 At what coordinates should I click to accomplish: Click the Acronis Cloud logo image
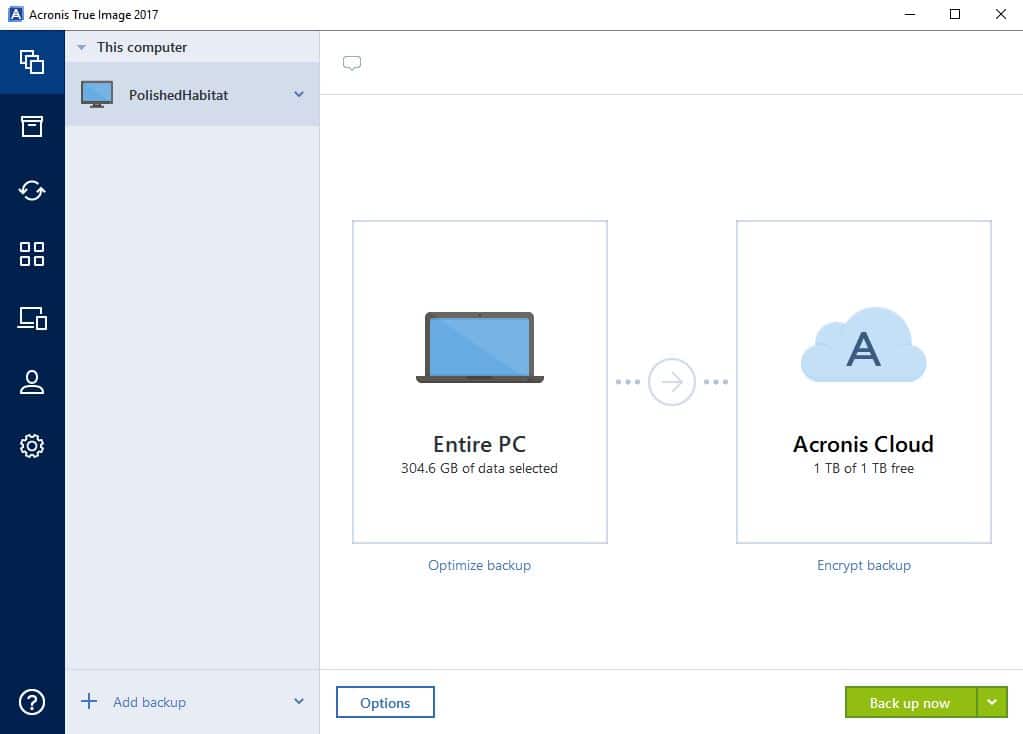click(863, 344)
